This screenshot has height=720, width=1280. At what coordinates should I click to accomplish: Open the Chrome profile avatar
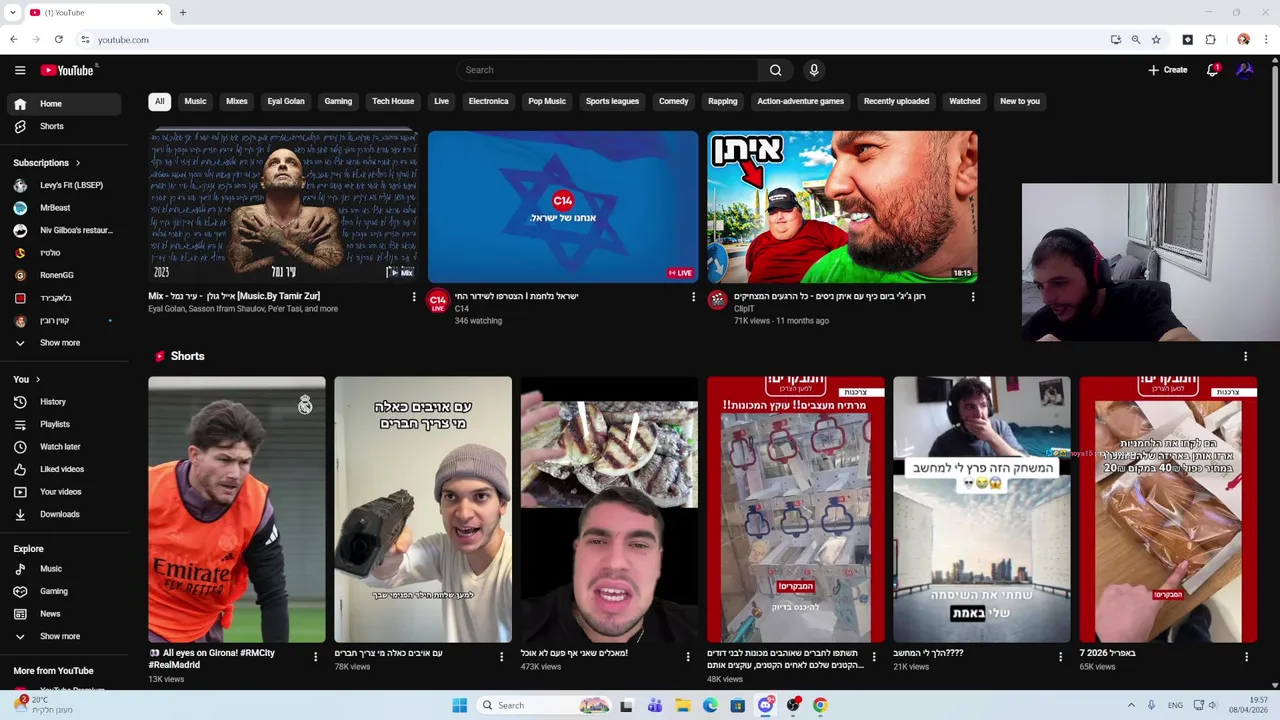tap(1243, 40)
